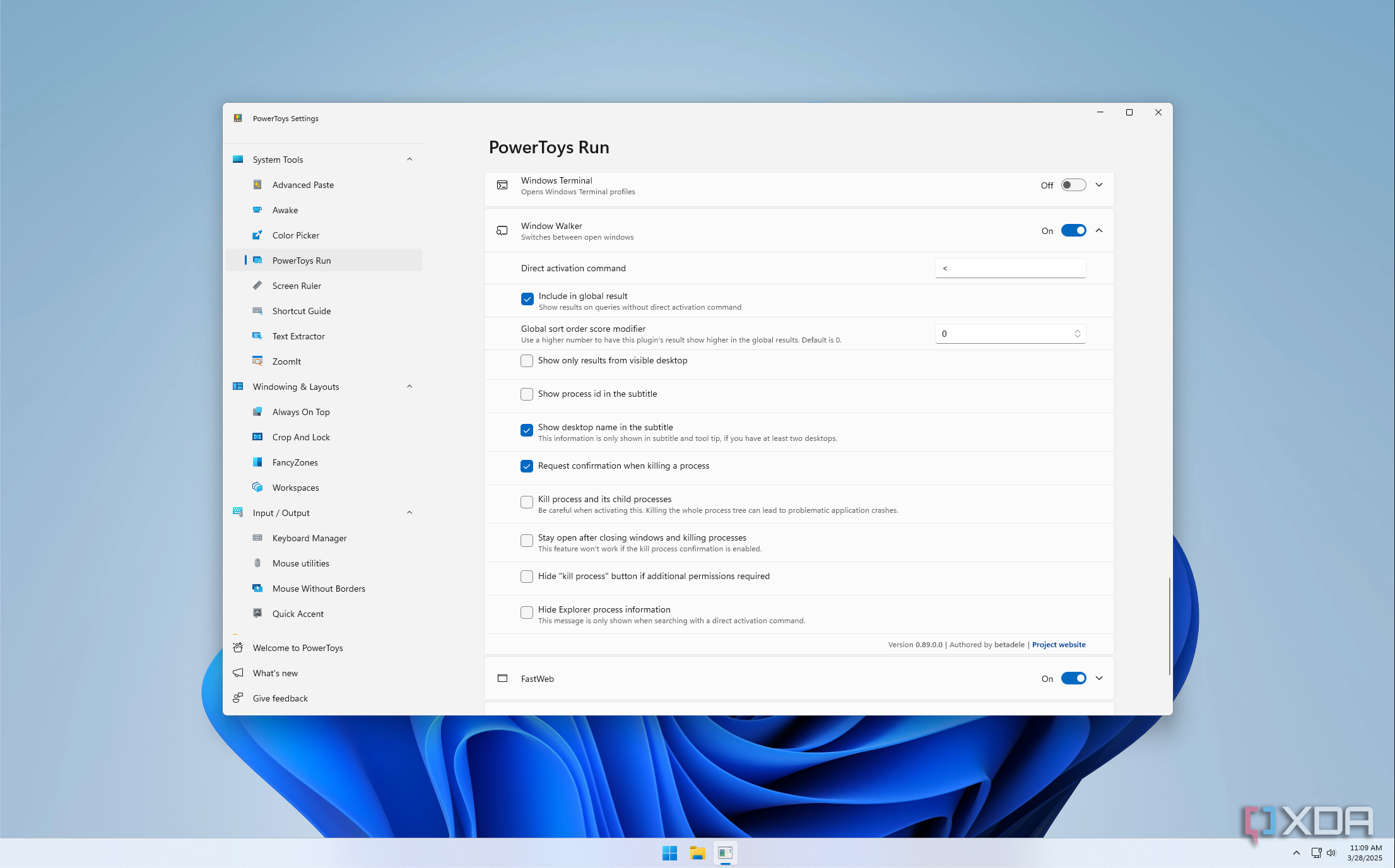Screen dimensions: 1395x868
Task: Open File Explorer from the taskbar
Action: (697, 853)
